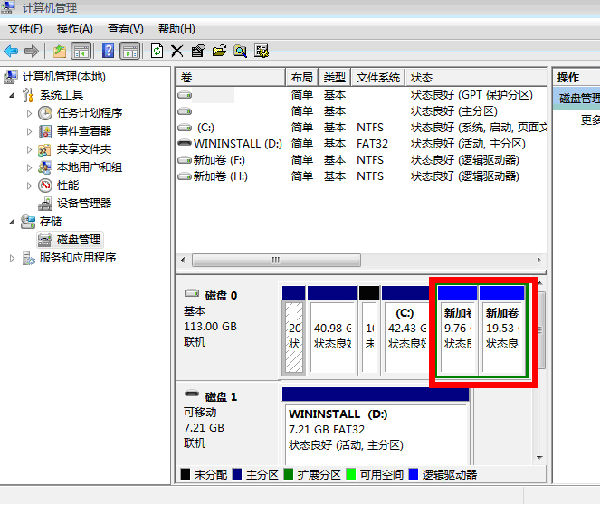Click the Properties toolbar icon
Screen dimensions: 600x505
coord(198,50)
